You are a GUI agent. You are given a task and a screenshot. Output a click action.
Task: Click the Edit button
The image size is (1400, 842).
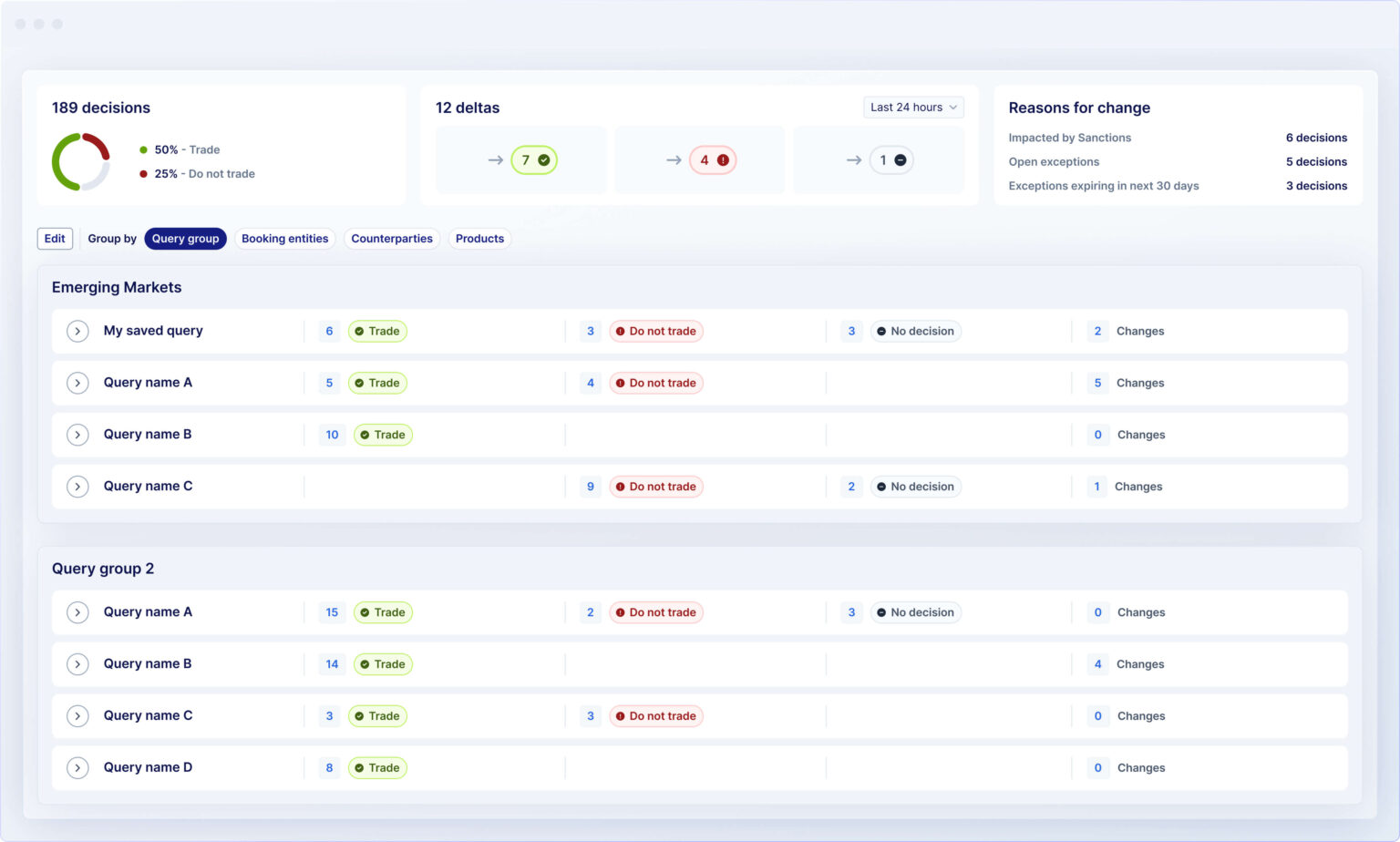pos(55,239)
